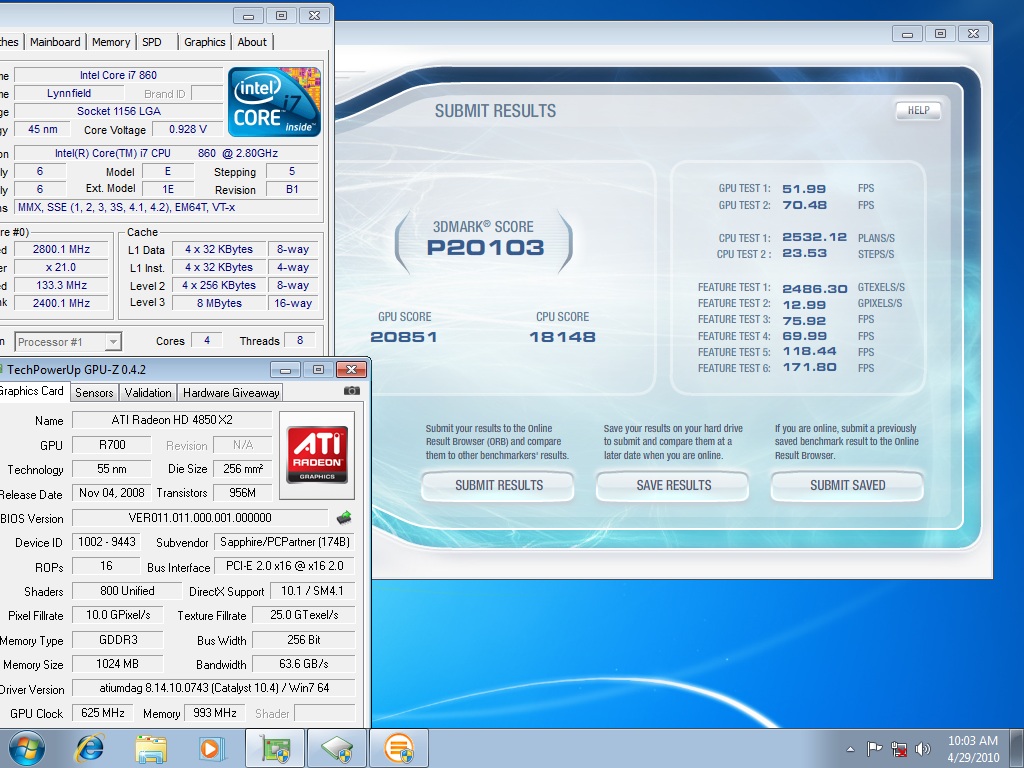This screenshot has height=768, width=1024.
Task: Open Windows Explorer folder in taskbar
Action: point(151,748)
